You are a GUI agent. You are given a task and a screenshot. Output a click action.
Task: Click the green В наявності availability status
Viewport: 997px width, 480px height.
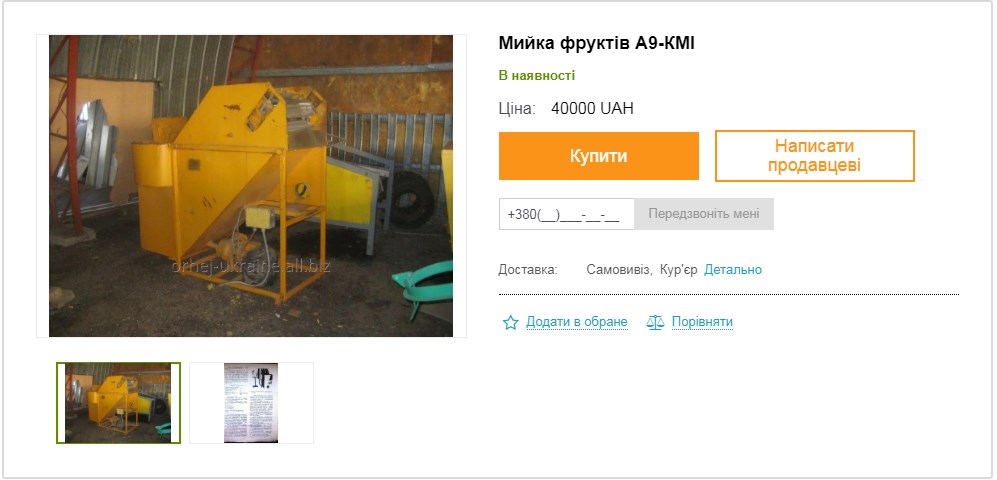(x=537, y=76)
